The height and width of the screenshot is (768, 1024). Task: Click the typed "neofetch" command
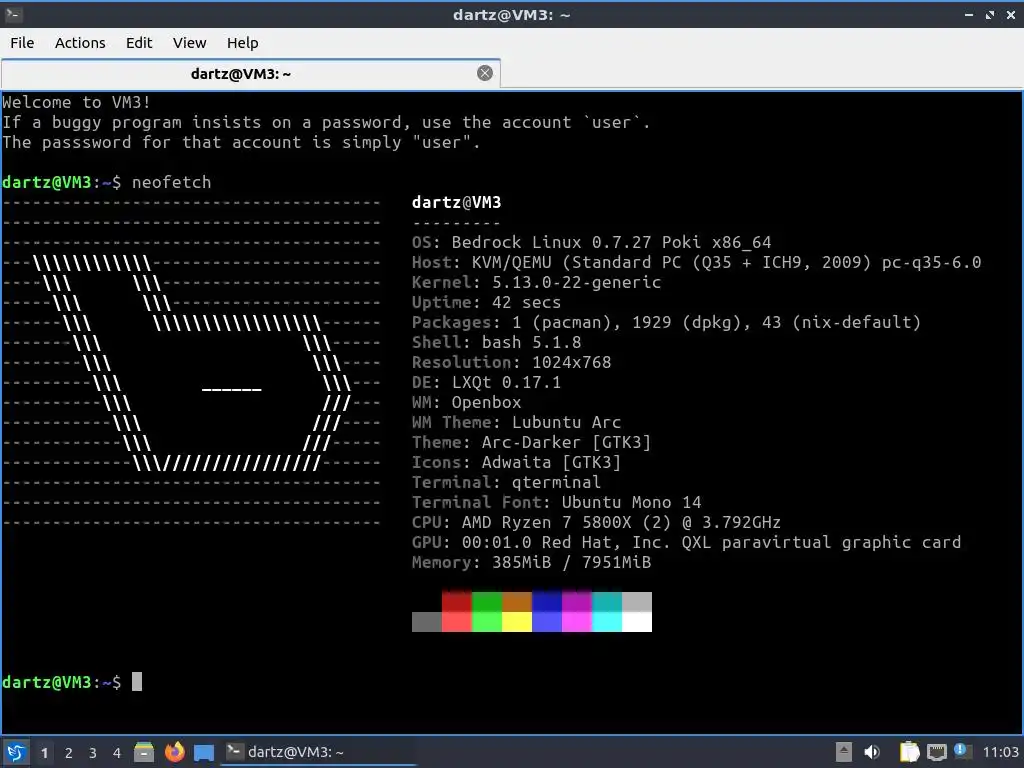tap(171, 182)
